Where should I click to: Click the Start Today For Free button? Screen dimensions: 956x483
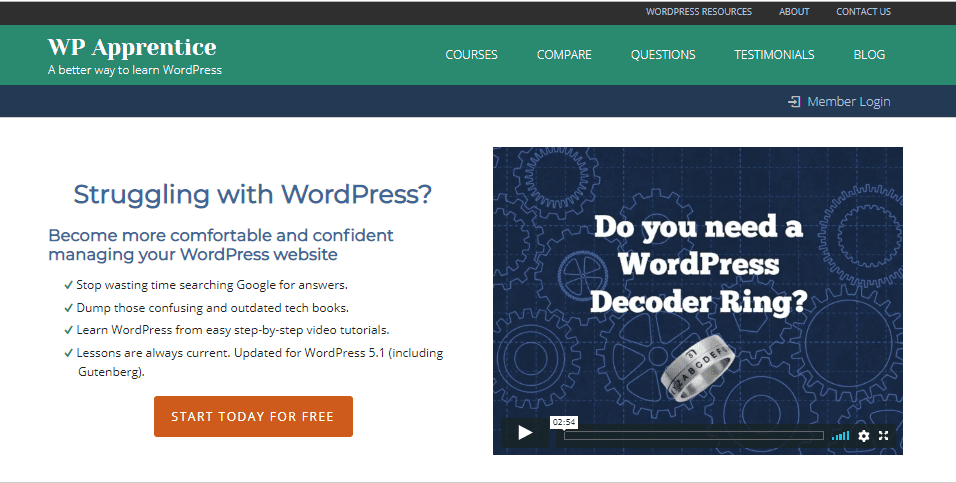(x=253, y=417)
